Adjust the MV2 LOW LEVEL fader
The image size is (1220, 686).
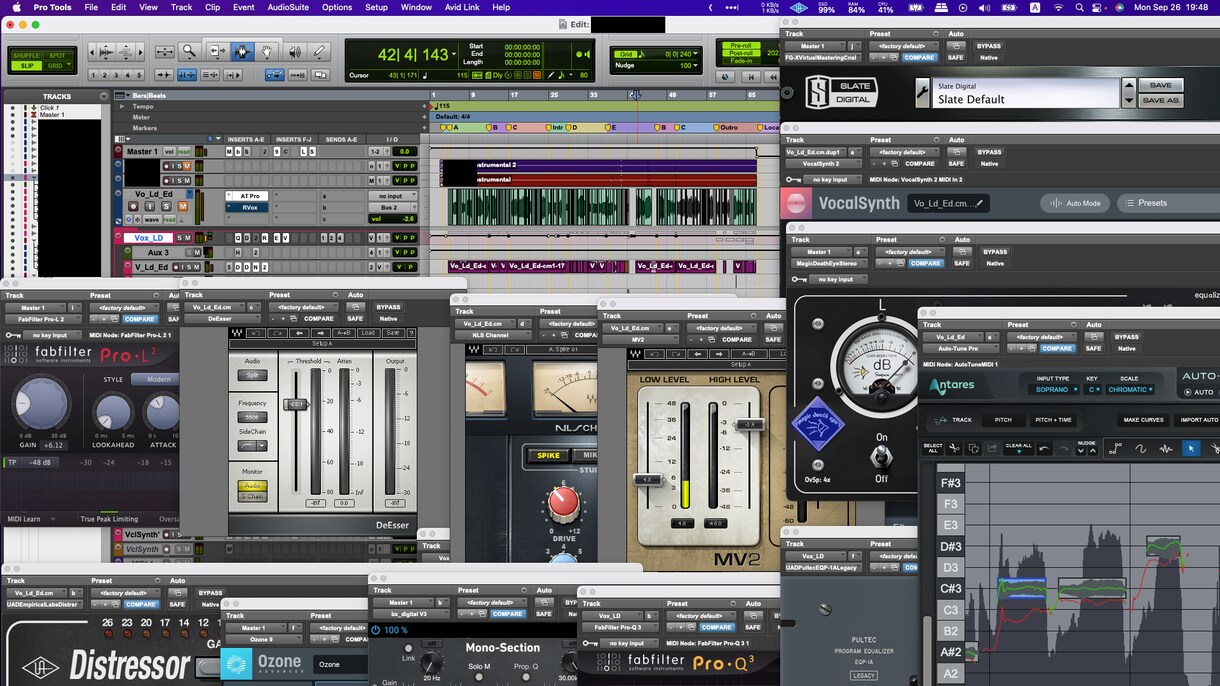click(648, 480)
